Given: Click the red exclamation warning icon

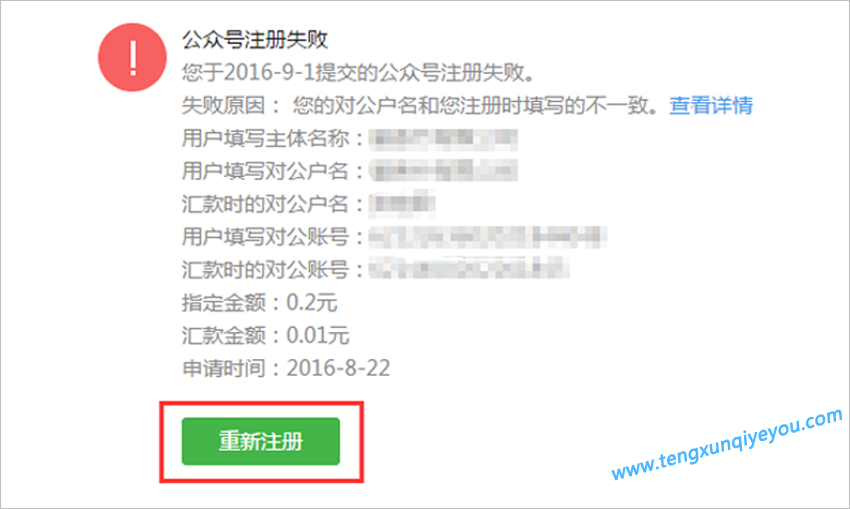Looking at the screenshot, I should tap(132, 57).
